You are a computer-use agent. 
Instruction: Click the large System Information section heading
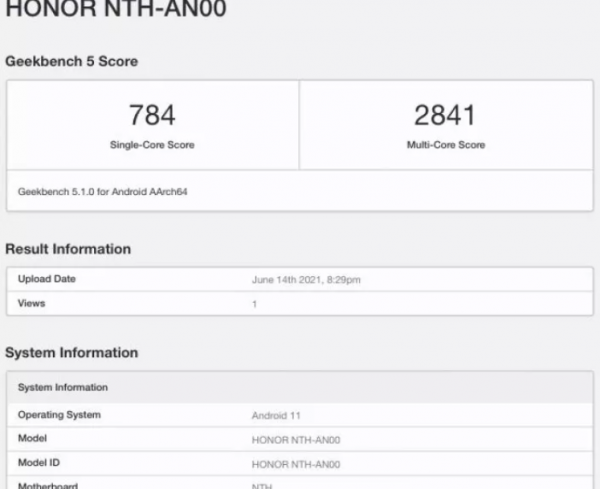pyautogui.click(x=72, y=353)
